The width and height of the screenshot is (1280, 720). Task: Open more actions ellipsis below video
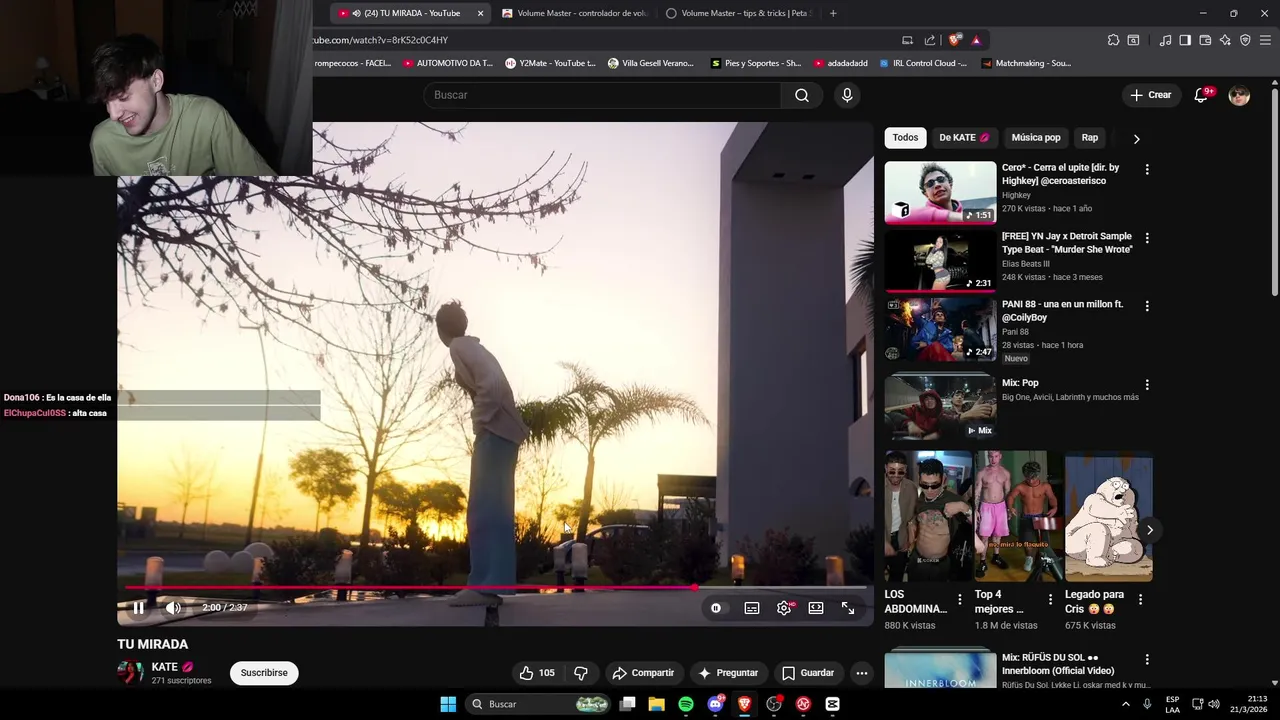coord(862,673)
